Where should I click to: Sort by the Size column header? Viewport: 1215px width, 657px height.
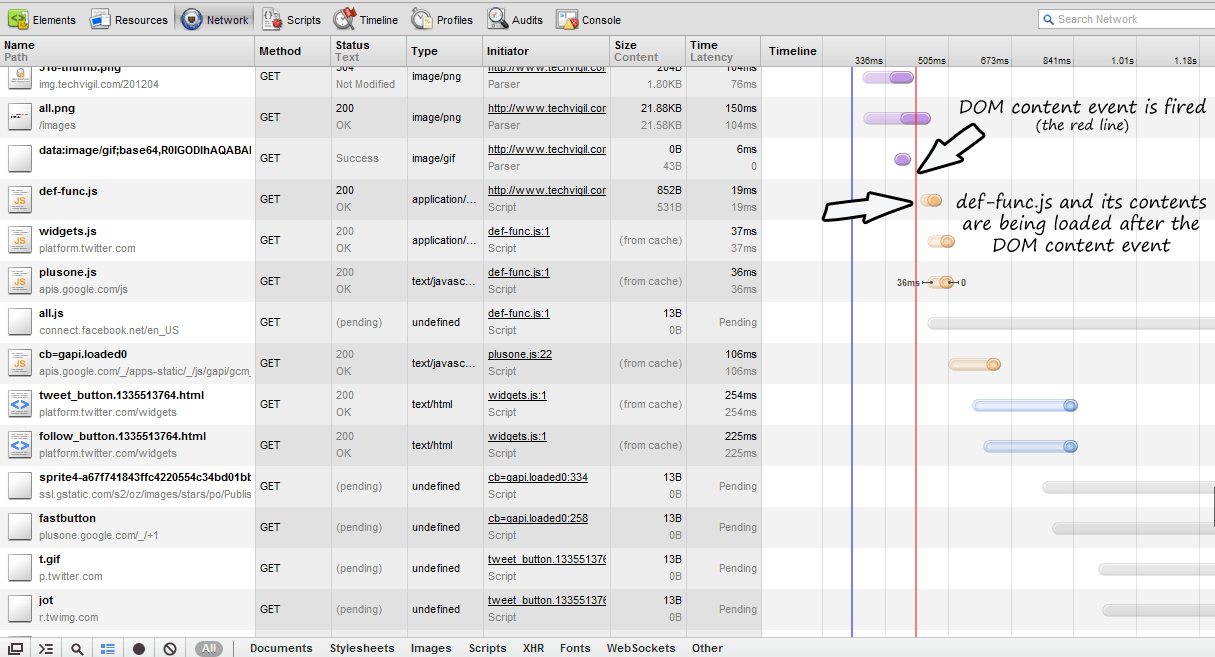647,51
